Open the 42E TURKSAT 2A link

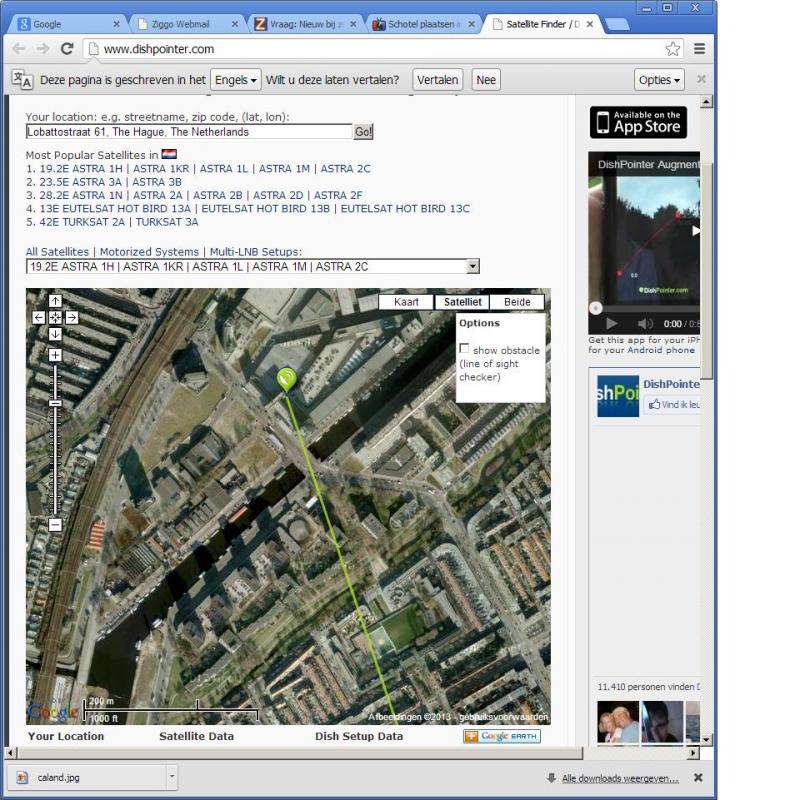click(x=82, y=221)
